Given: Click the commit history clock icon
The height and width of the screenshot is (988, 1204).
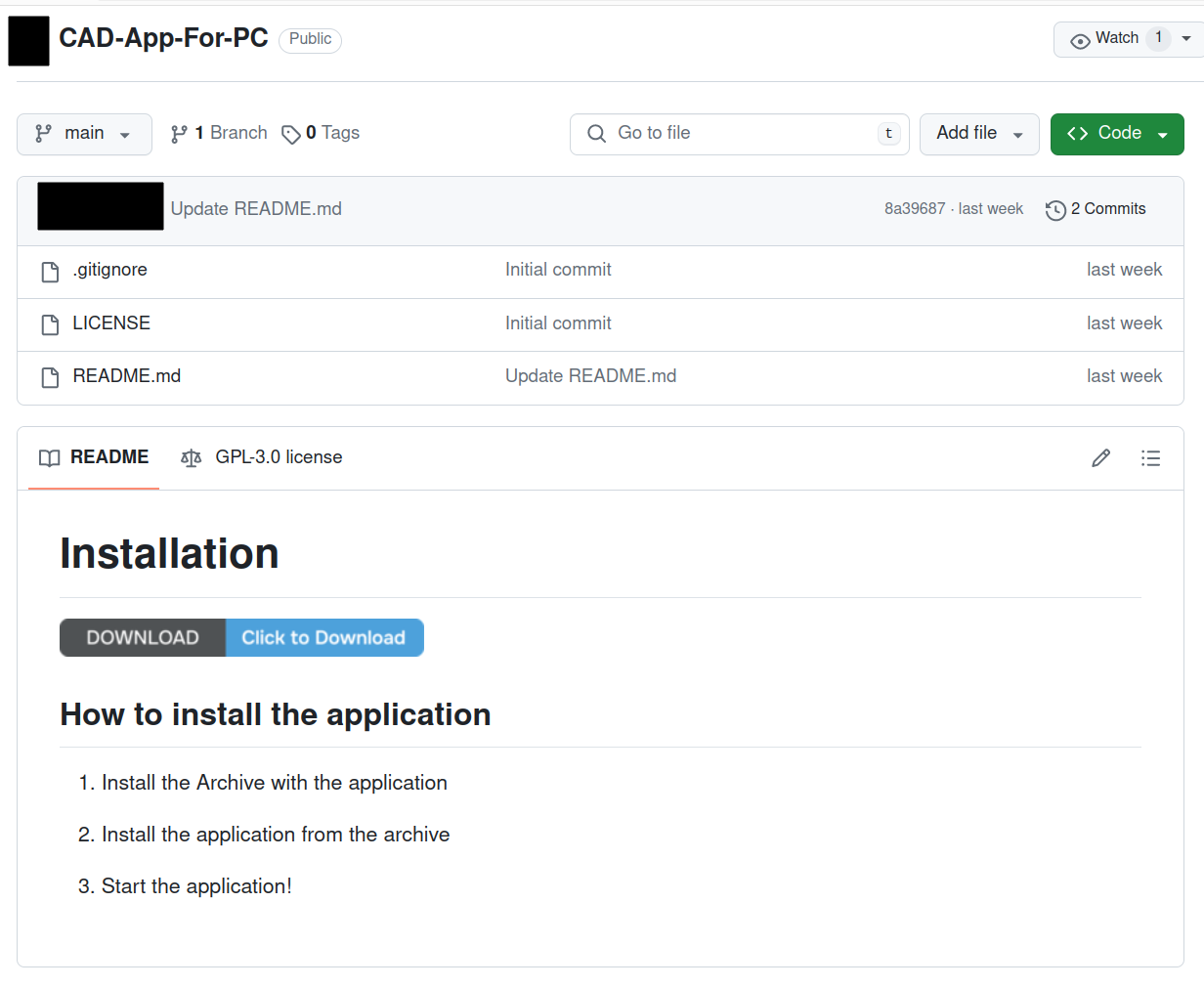Looking at the screenshot, I should (x=1055, y=210).
